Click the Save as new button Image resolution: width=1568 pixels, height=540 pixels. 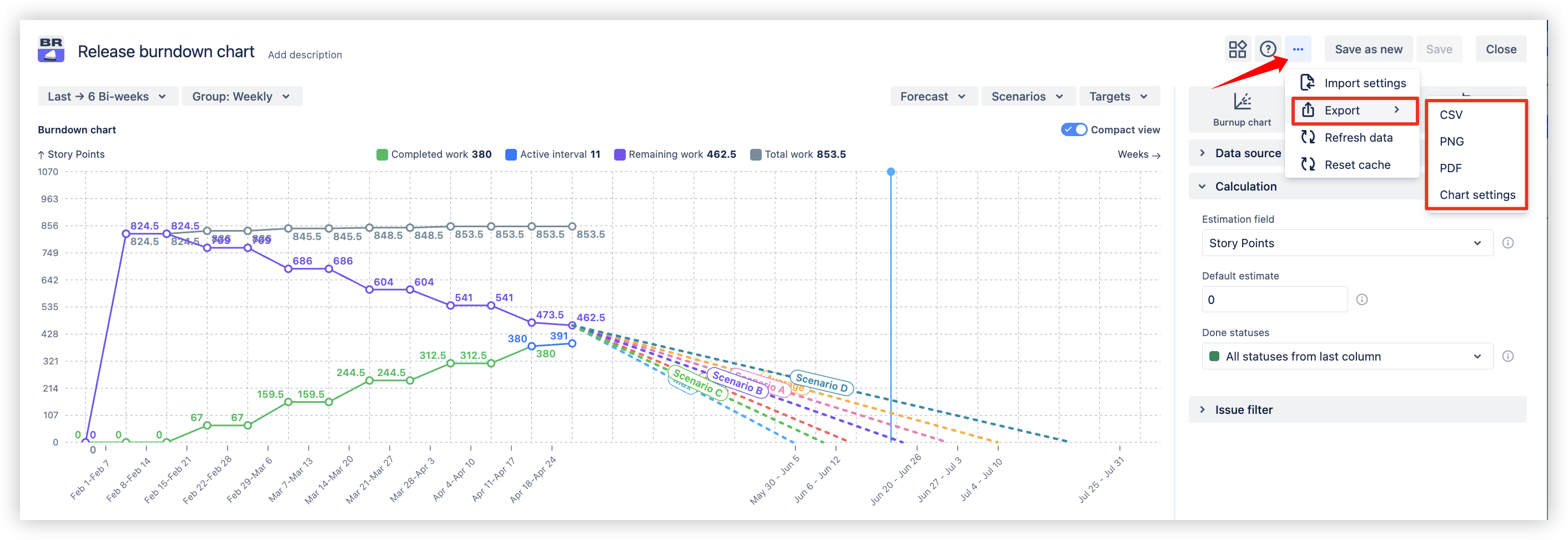click(x=1368, y=49)
